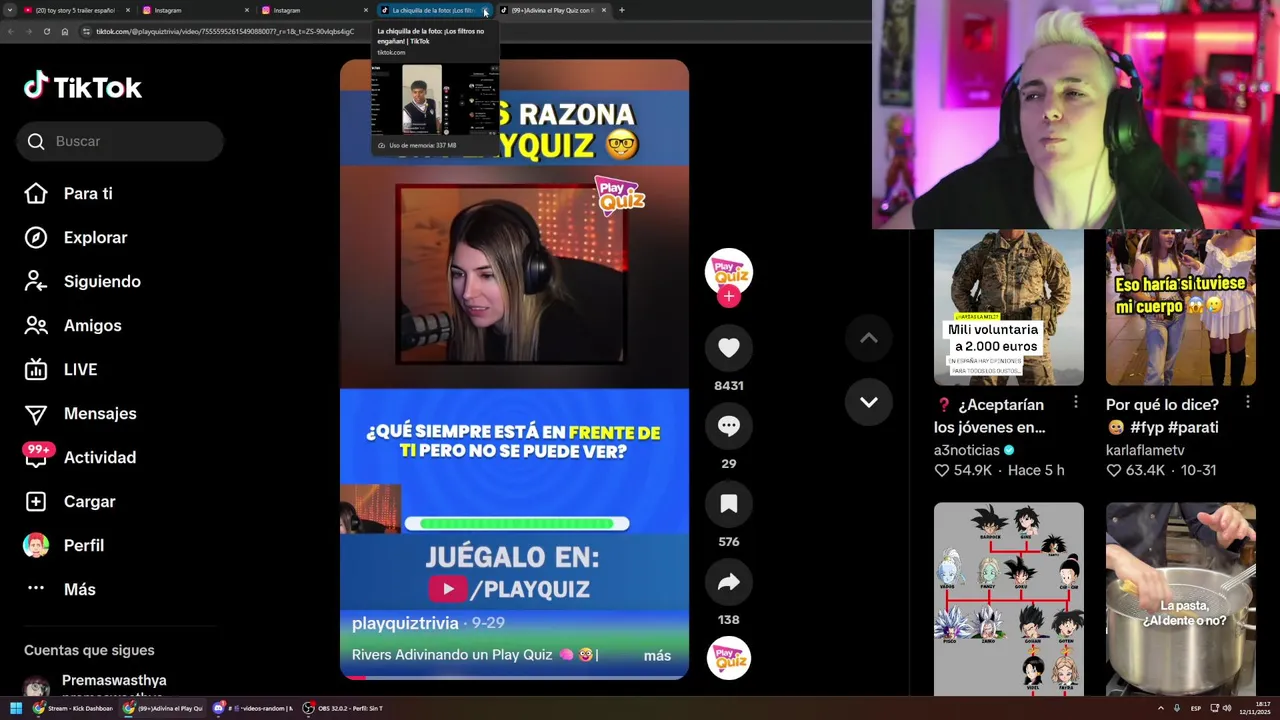1280x720 pixels.
Task: Open options for Por qué lo dice video
Action: point(1247,402)
